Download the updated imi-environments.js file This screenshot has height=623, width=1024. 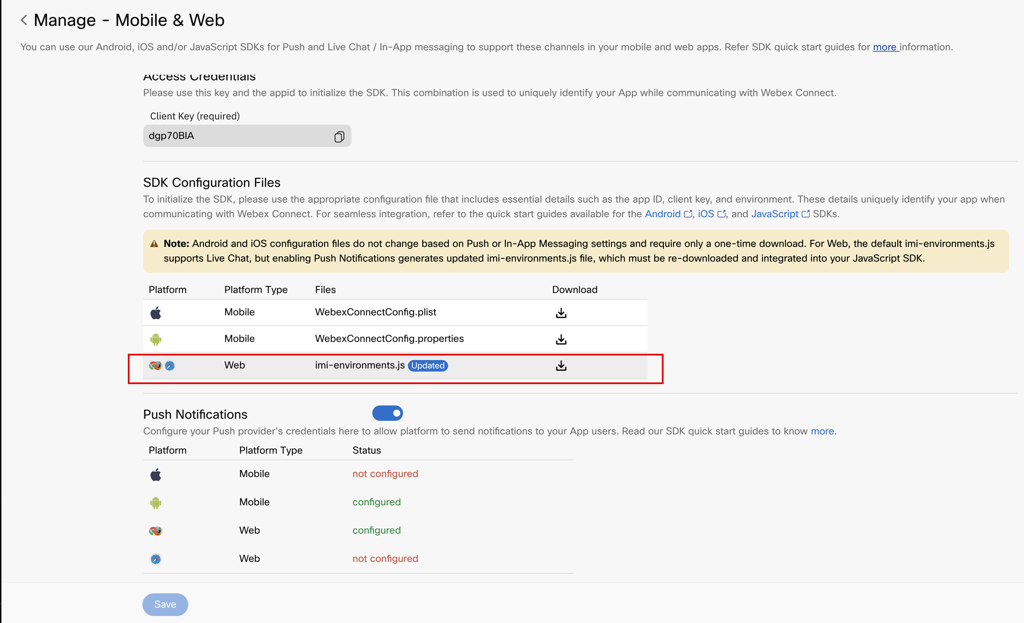pos(561,366)
